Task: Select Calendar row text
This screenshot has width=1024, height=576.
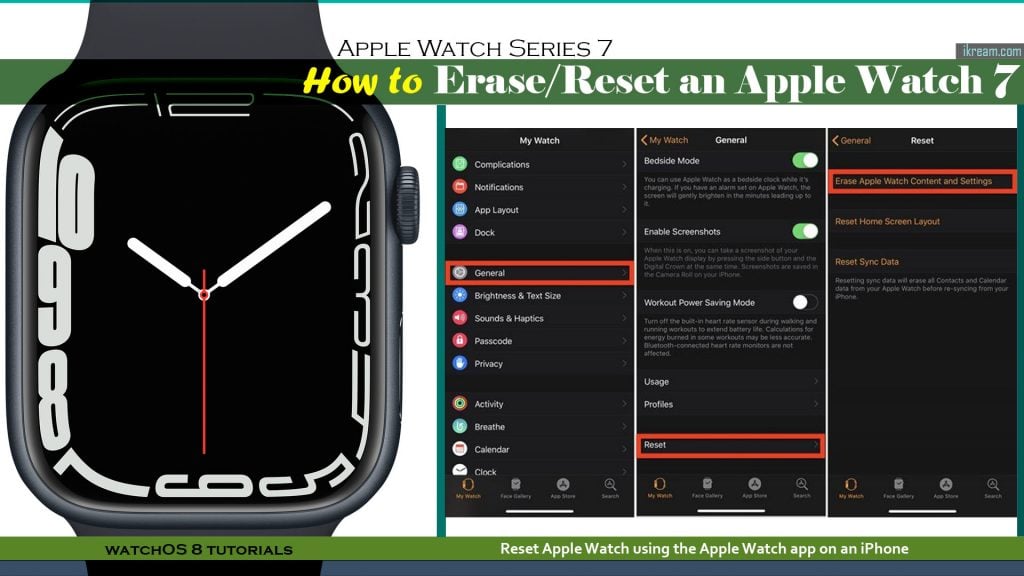Action: (492, 449)
